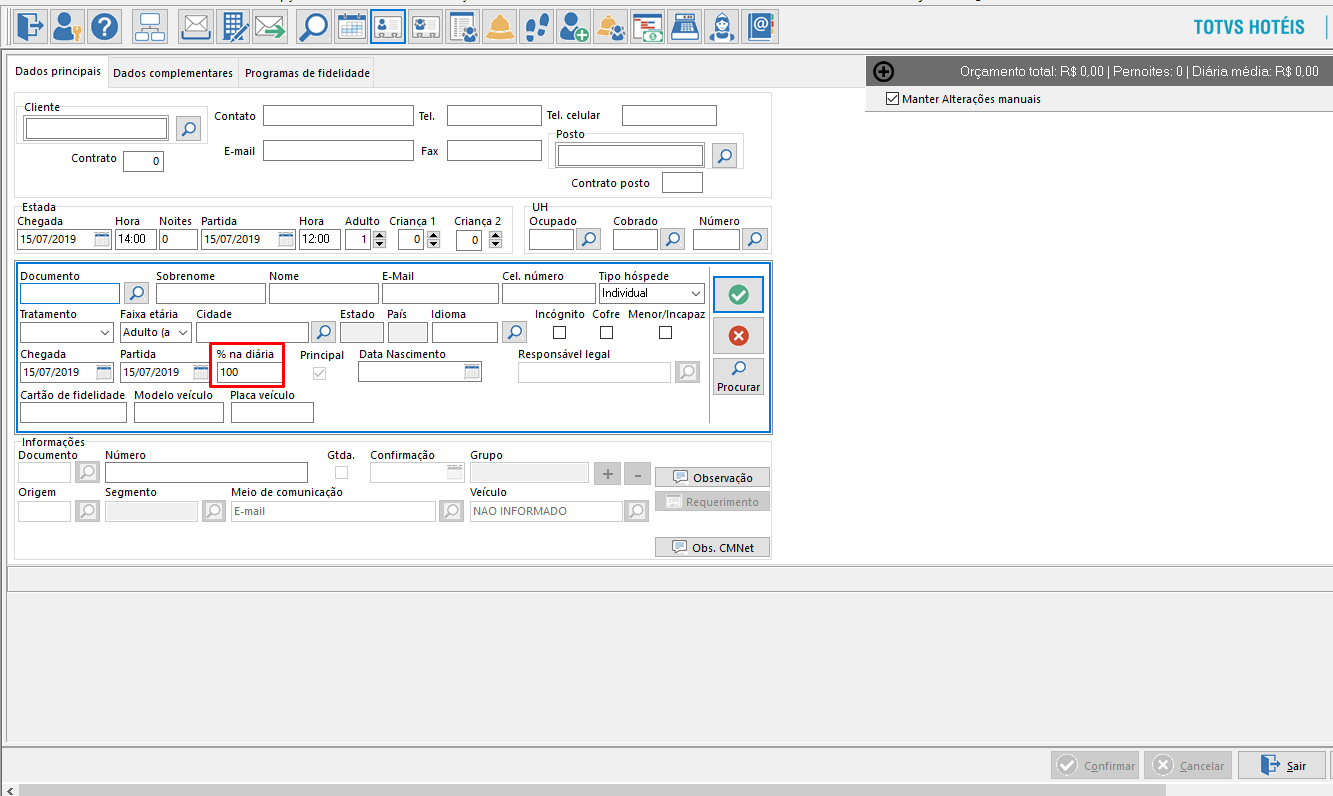Viewport: 1333px width, 796px height.
Task: Open the billing window with money icon
Action: click(x=648, y=26)
